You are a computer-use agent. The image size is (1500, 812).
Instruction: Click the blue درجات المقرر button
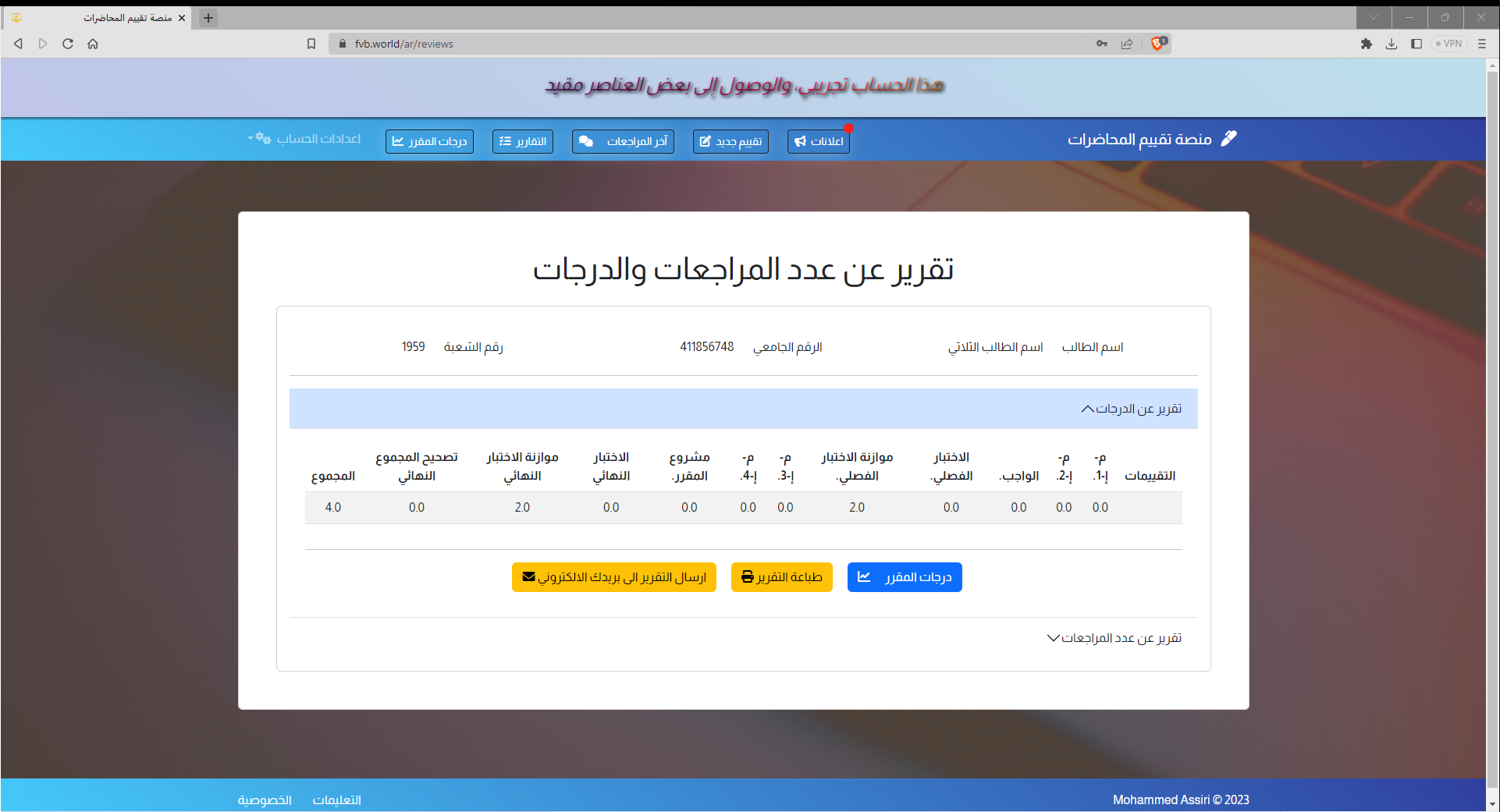904,577
